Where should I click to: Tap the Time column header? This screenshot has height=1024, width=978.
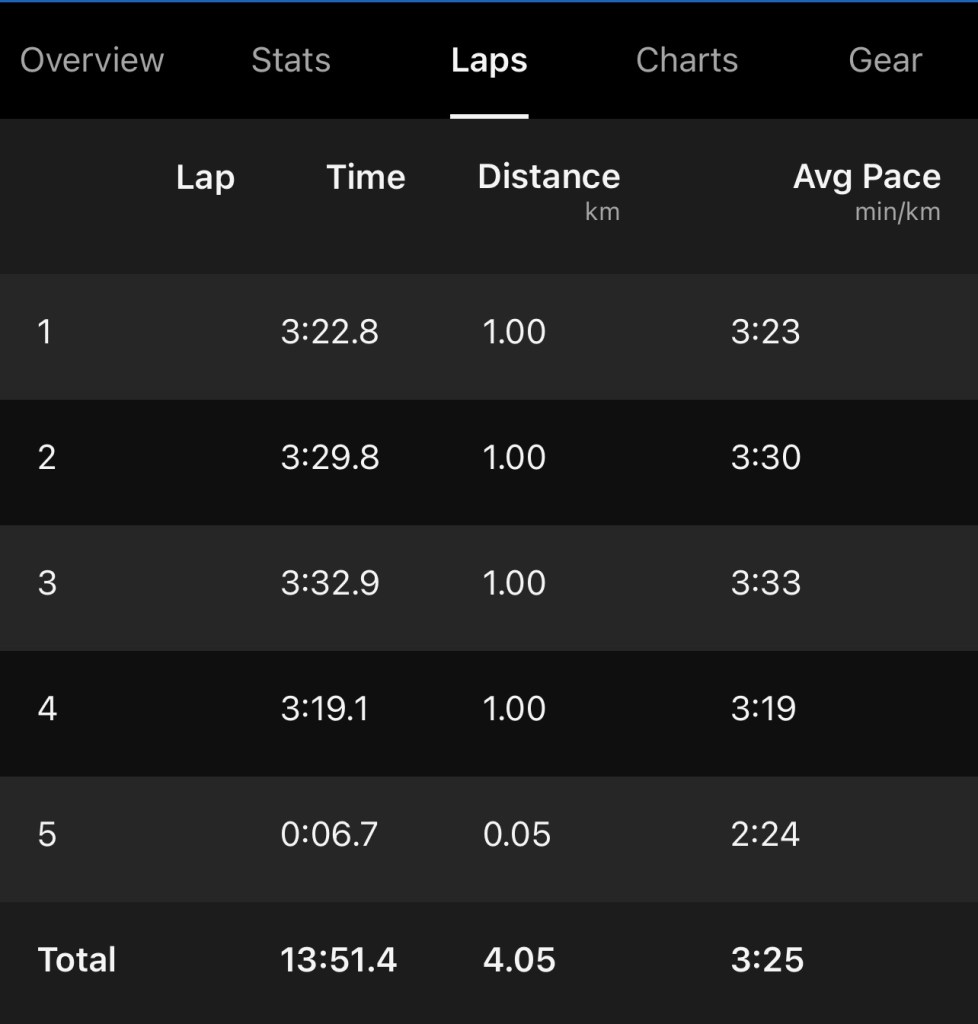(366, 178)
